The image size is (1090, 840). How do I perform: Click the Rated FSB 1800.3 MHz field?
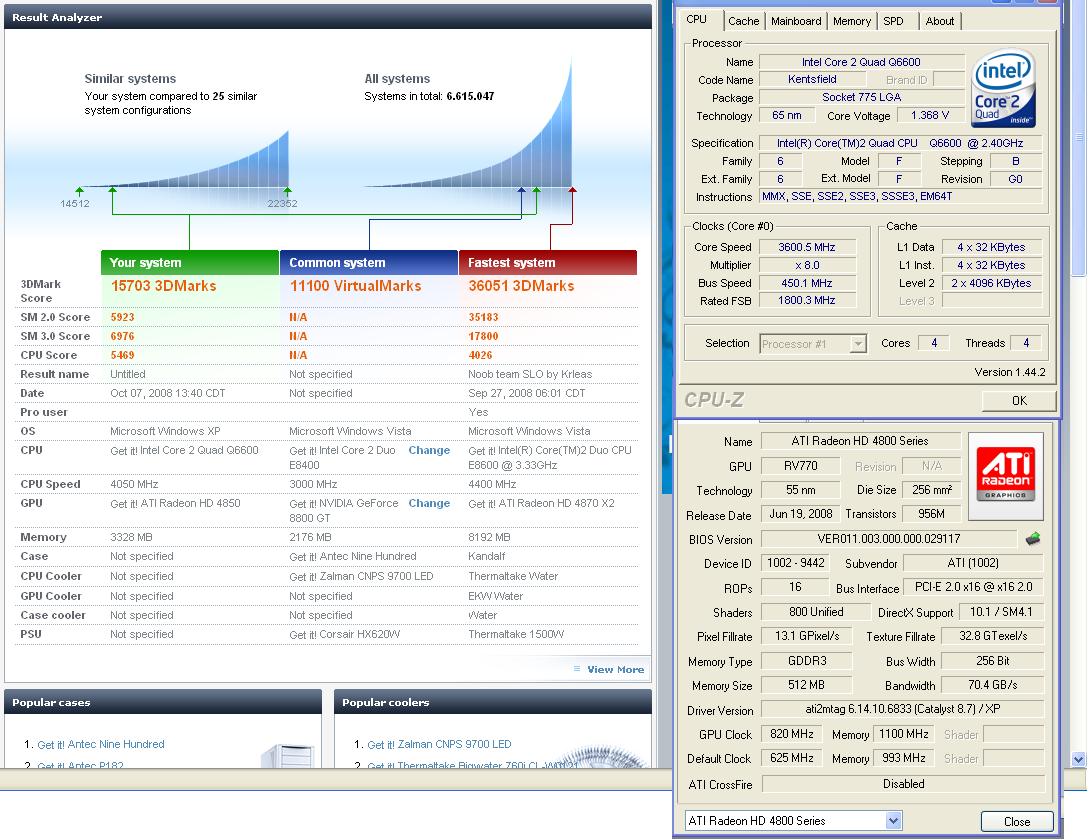807,300
